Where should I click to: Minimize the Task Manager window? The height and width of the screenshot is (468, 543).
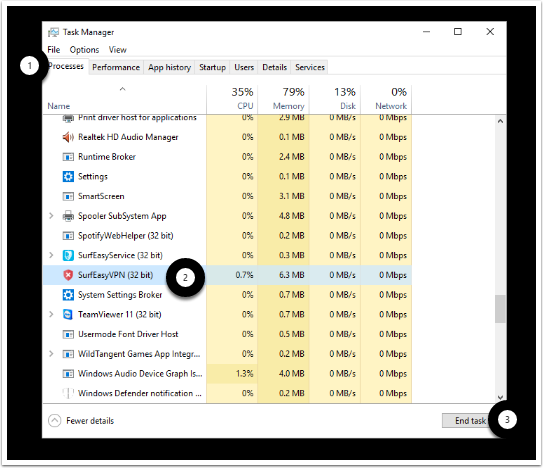tap(426, 32)
